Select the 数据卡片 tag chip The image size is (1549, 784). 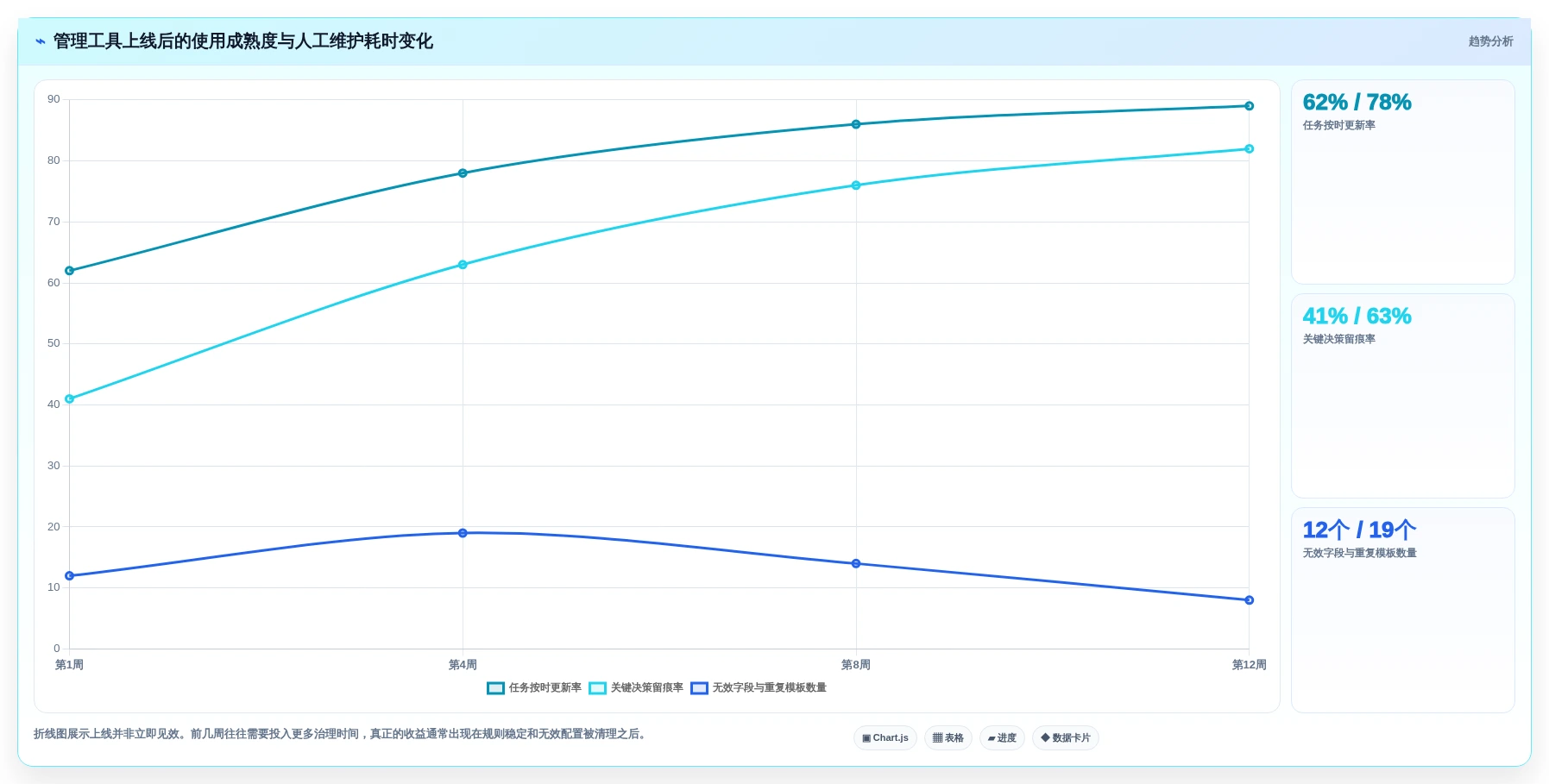1066,738
